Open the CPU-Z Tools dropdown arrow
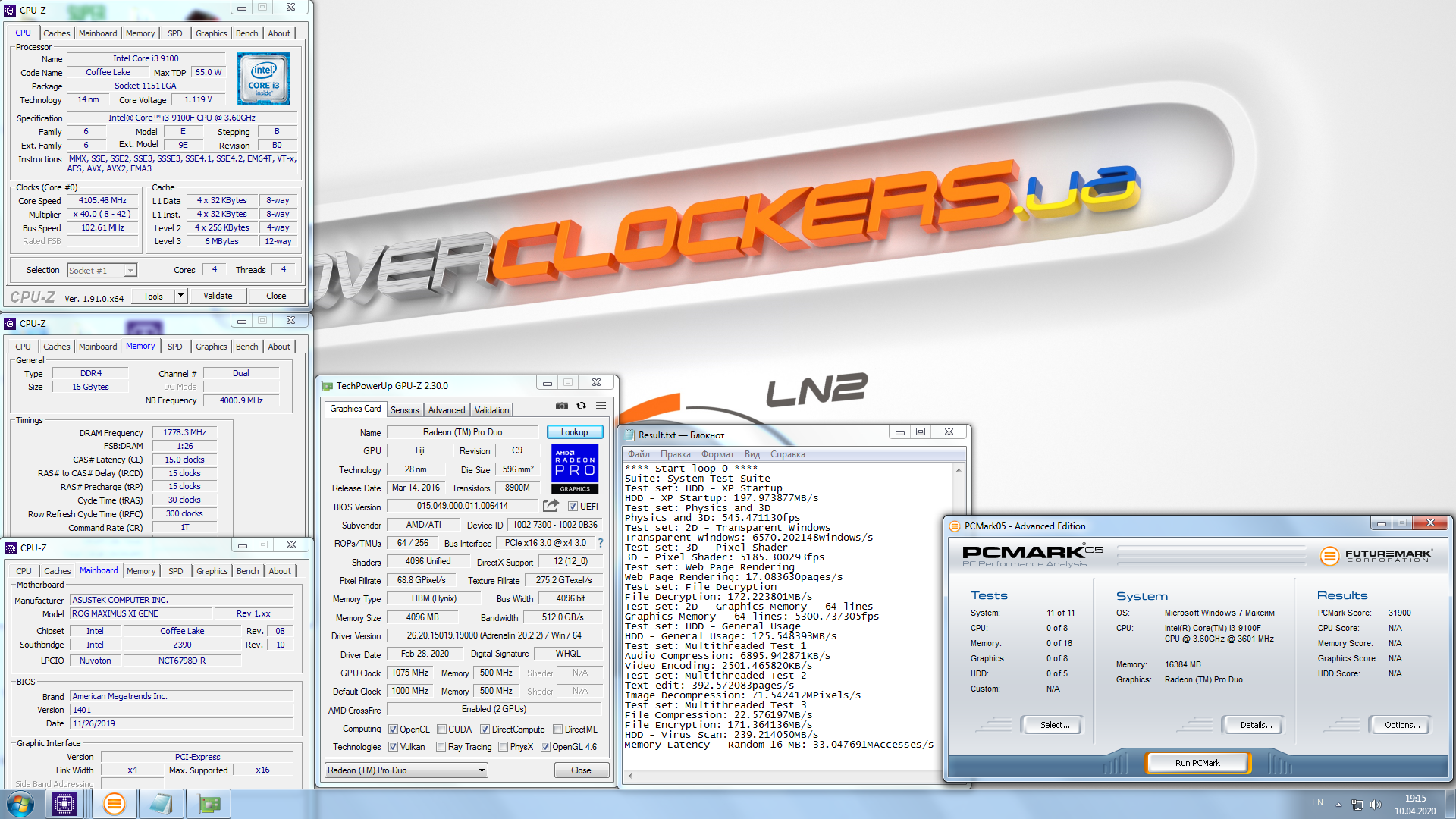The height and width of the screenshot is (819, 1456). click(x=180, y=296)
